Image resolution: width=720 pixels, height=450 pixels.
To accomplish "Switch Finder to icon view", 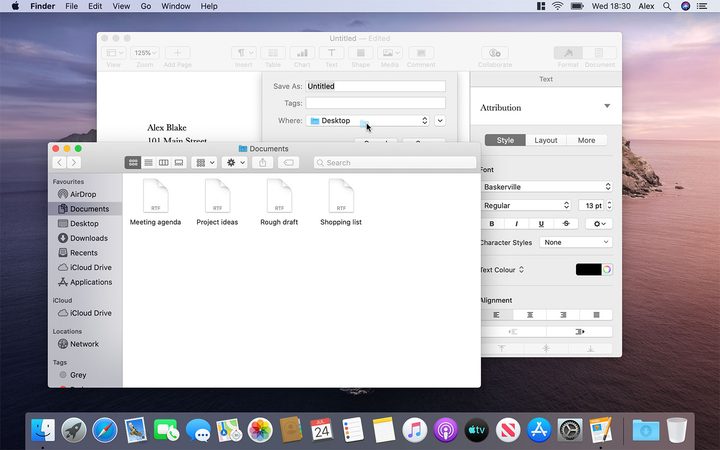I will click(x=133, y=163).
